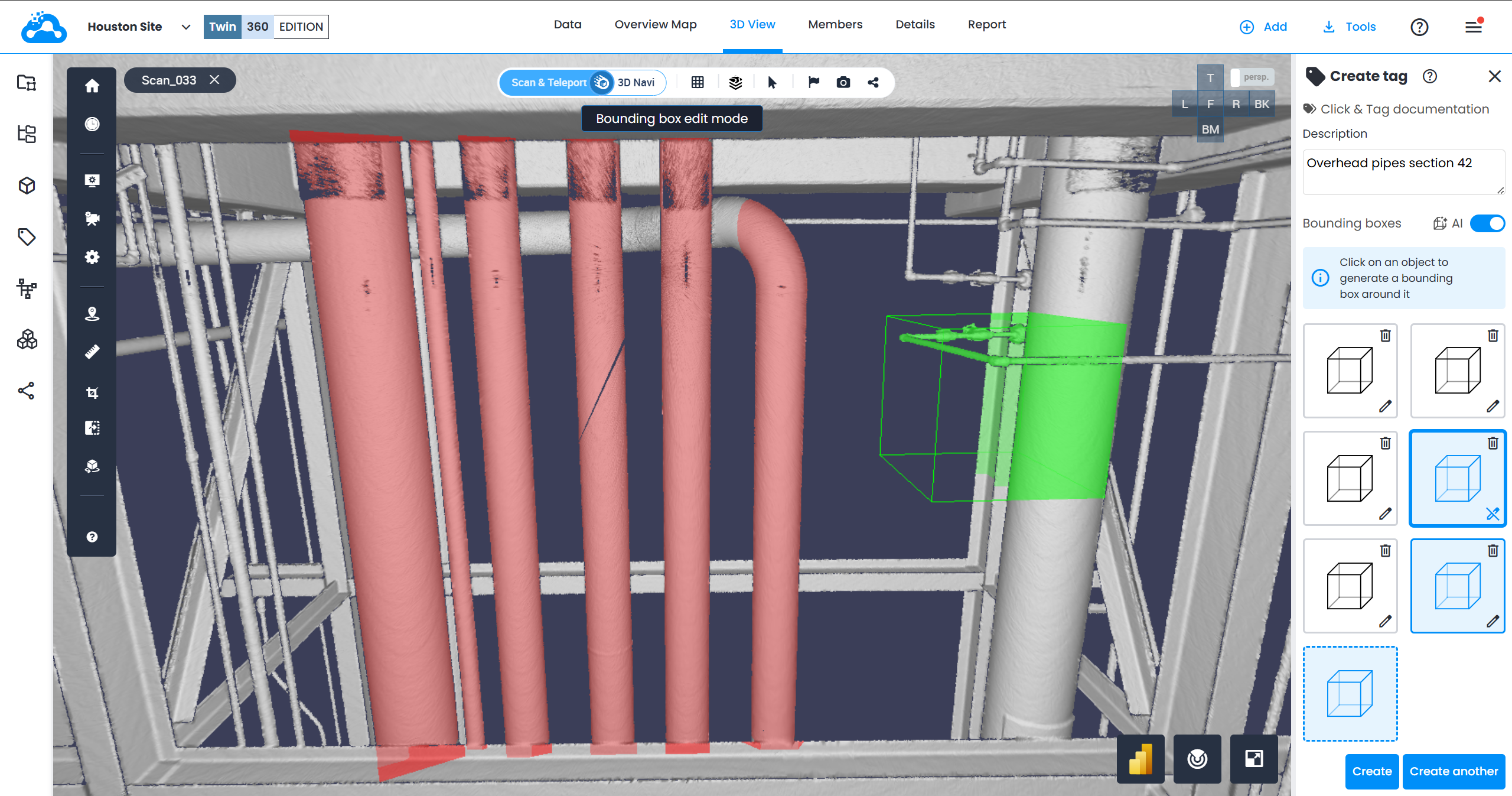
Task: Click the flag marker icon
Action: tap(813, 83)
